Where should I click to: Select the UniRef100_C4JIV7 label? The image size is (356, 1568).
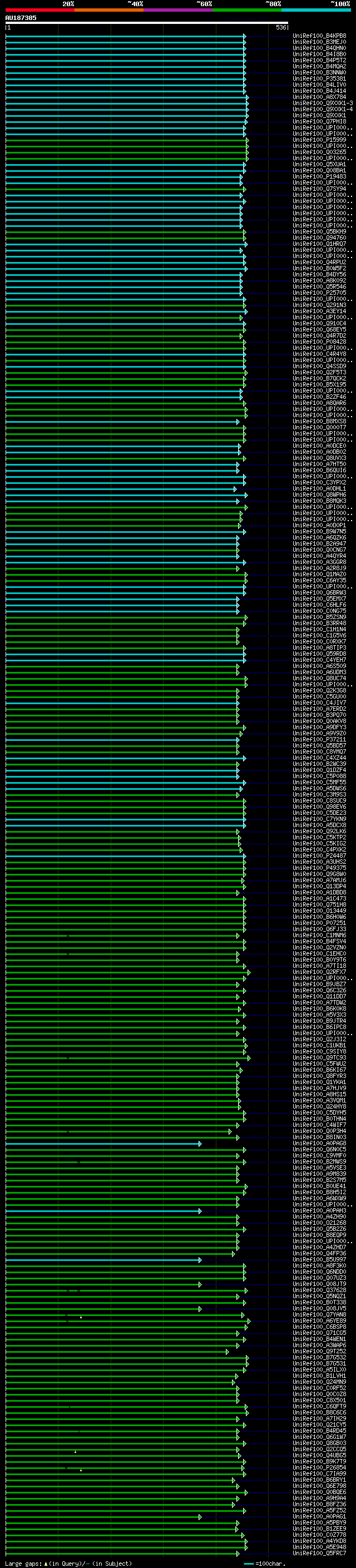[319, 703]
